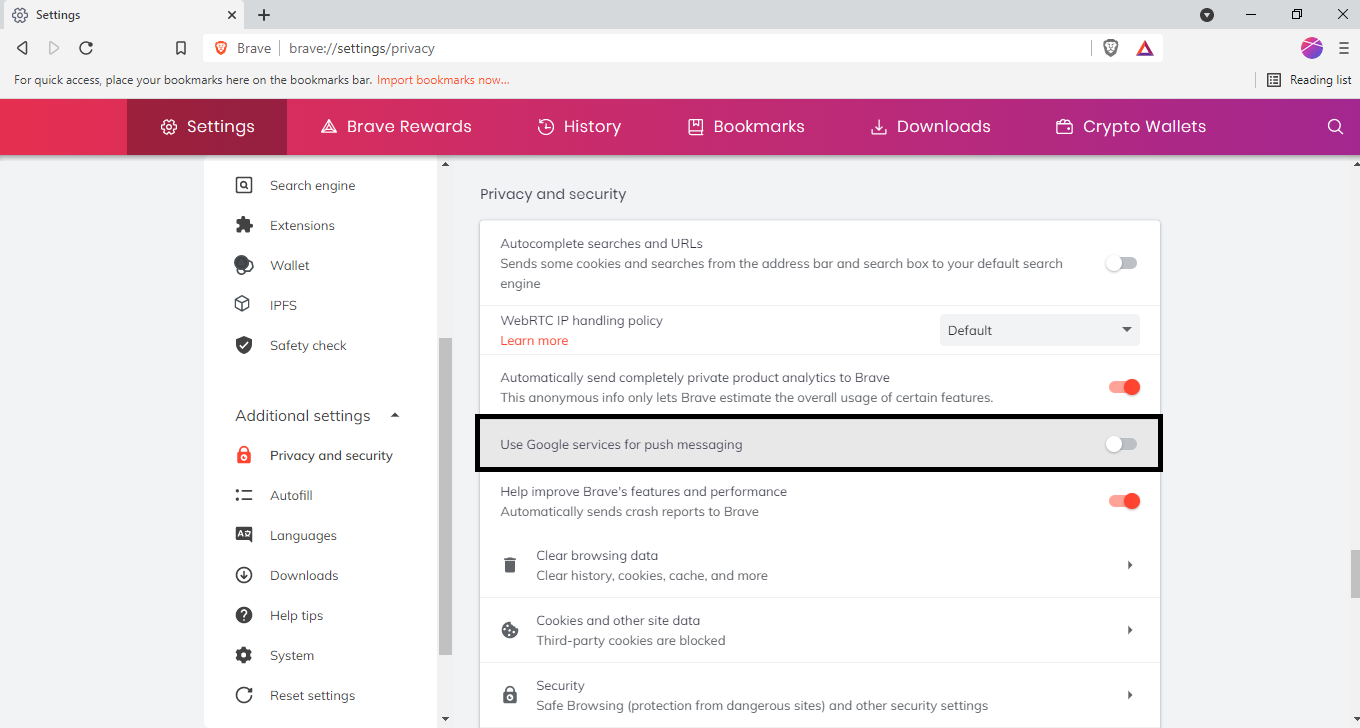Open Downloads top tab
The height and width of the screenshot is (728, 1360).
point(930,127)
